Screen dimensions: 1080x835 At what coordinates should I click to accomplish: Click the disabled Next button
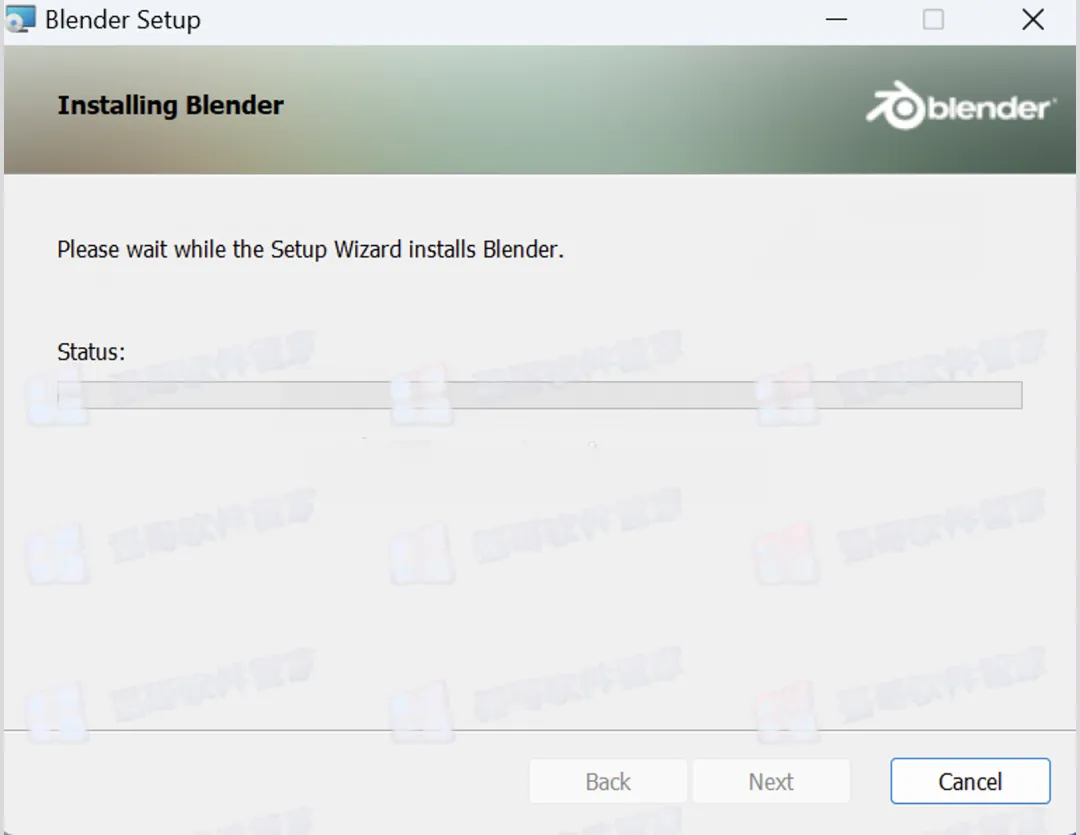pos(771,781)
